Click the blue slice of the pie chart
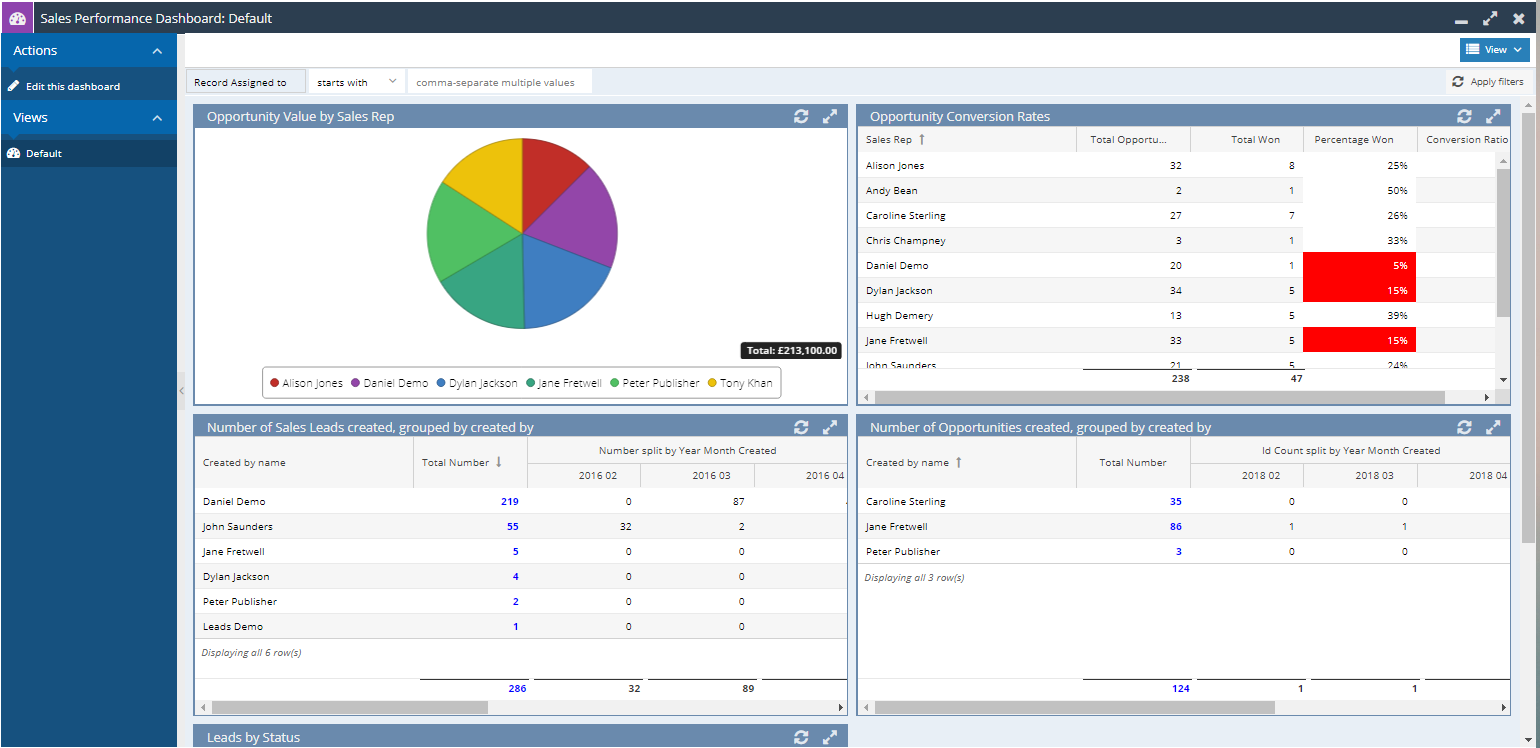The height and width of the screenshot is (748, 1540). pos(559,280)
